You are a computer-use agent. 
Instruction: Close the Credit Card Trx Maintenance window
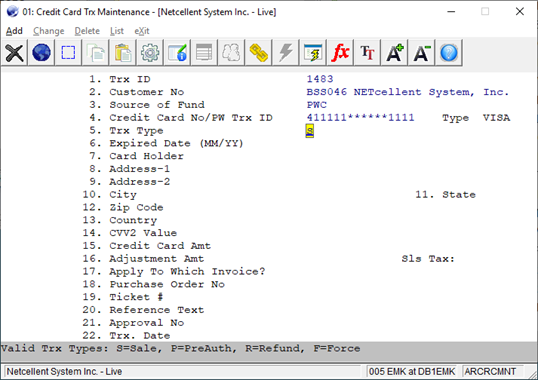click(x=519, y=11)
